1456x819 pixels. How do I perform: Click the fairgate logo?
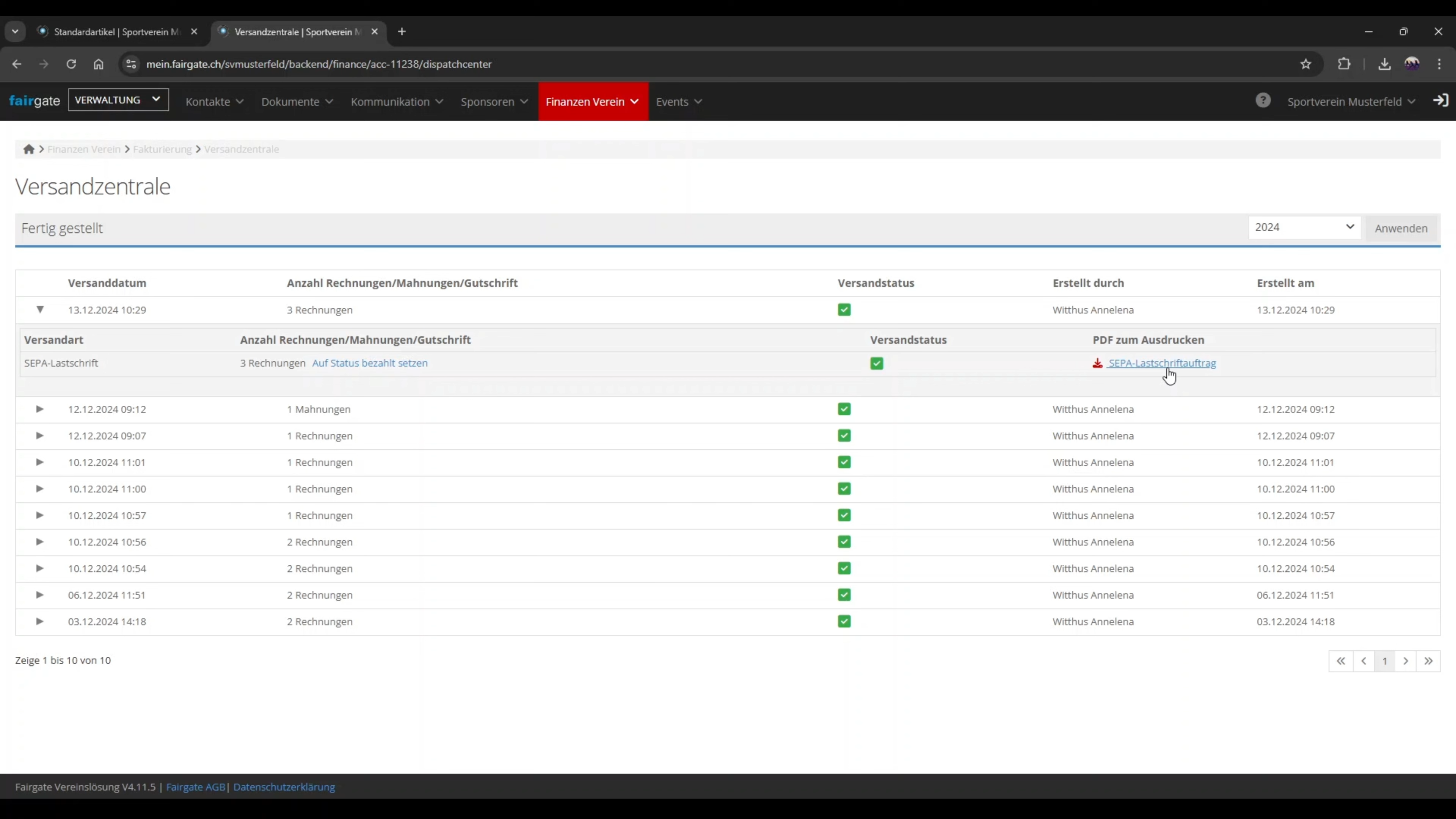[35, 100]
